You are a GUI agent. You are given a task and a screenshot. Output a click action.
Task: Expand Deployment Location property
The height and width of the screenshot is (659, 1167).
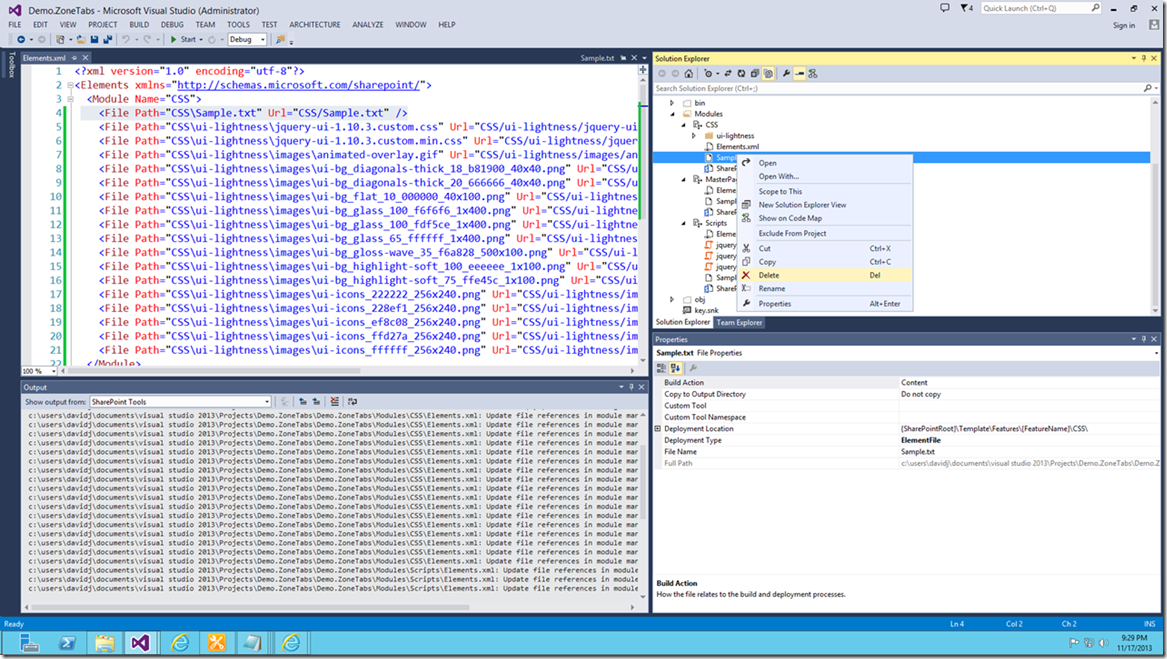(658, 429)
